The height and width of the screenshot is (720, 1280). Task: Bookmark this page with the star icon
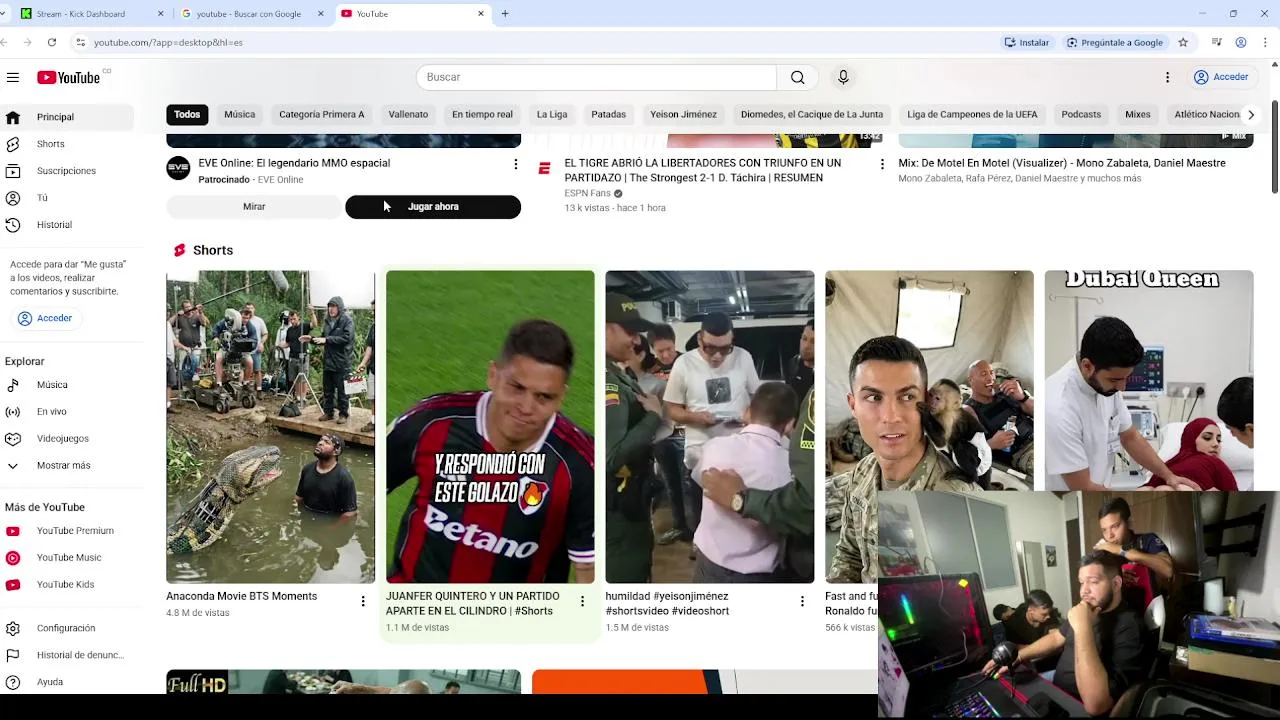click(1183, 42)
